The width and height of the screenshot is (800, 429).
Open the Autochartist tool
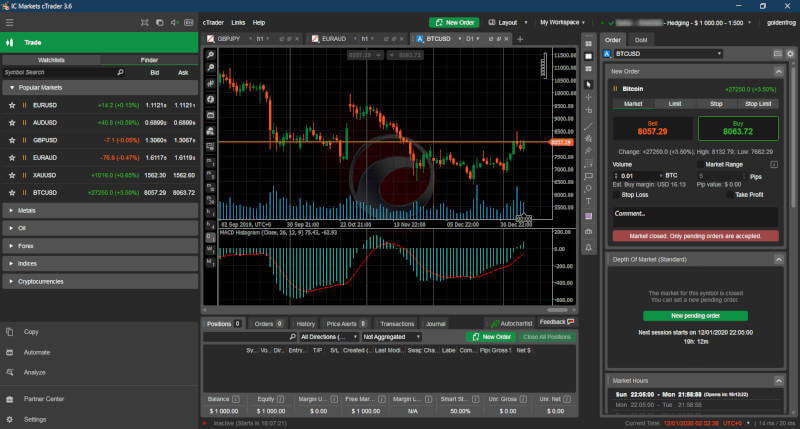[510, 324]
